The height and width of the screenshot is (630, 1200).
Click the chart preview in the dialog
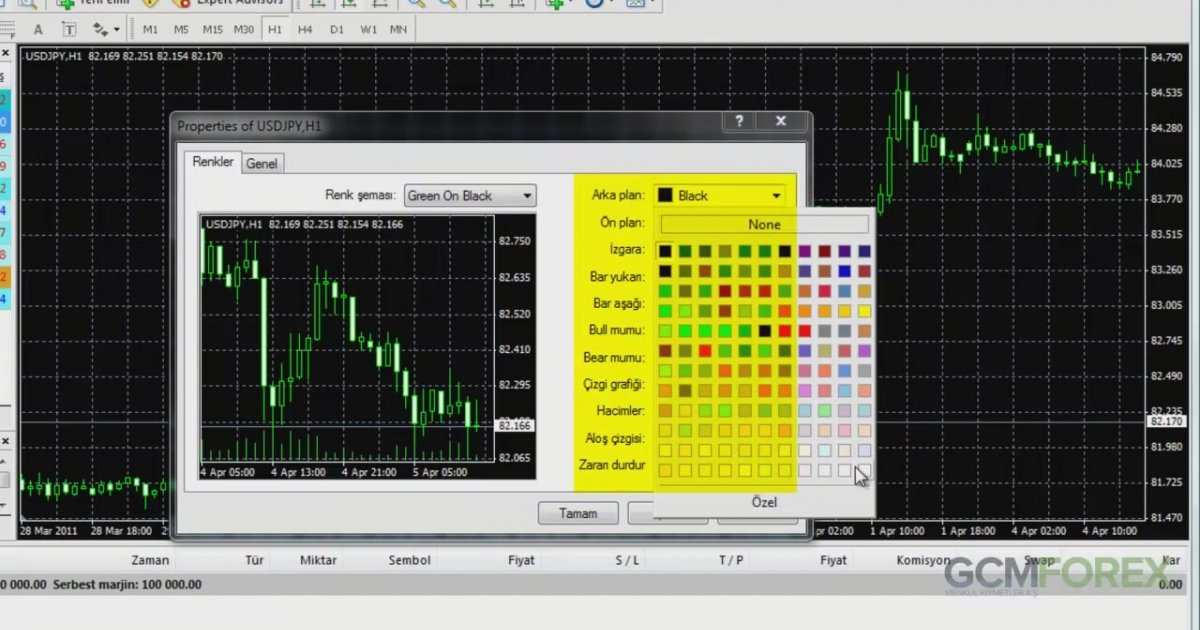pyautogui.click(x=367, y=347)
